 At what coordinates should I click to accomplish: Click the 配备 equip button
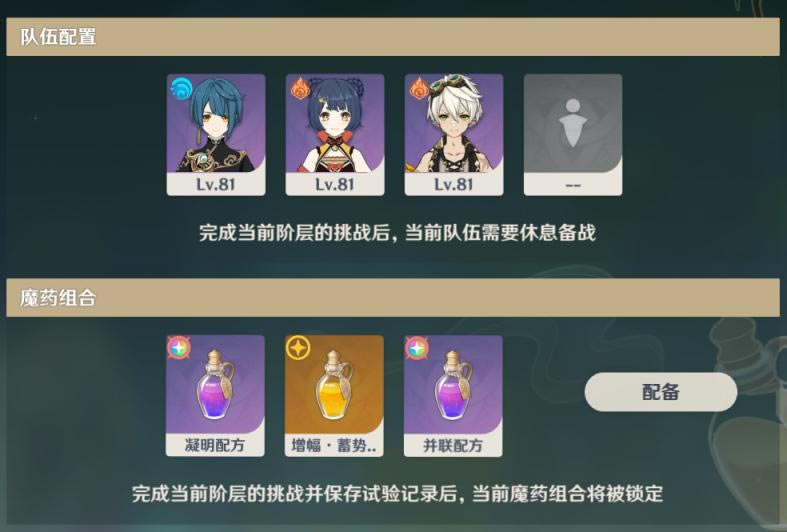[x=661, y=392]
